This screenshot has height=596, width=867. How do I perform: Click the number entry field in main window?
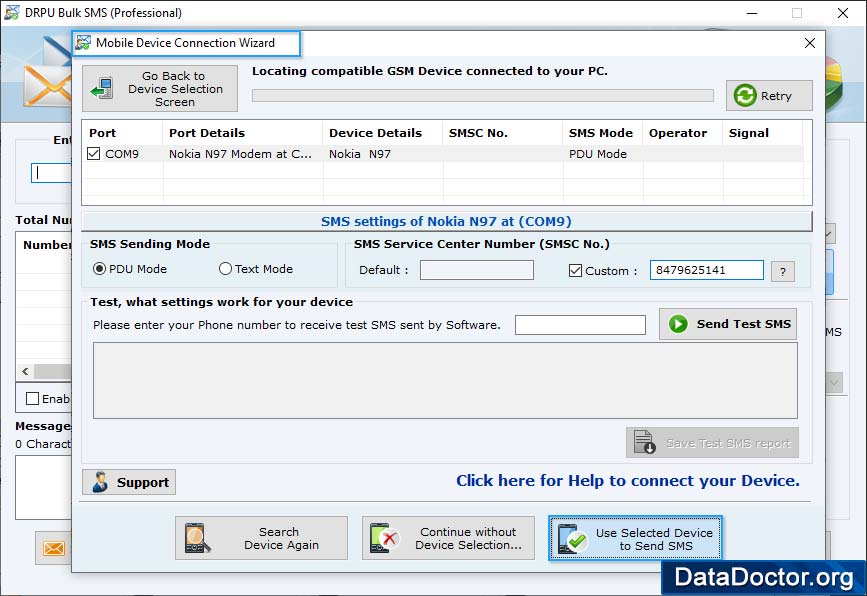pos(51,173)
